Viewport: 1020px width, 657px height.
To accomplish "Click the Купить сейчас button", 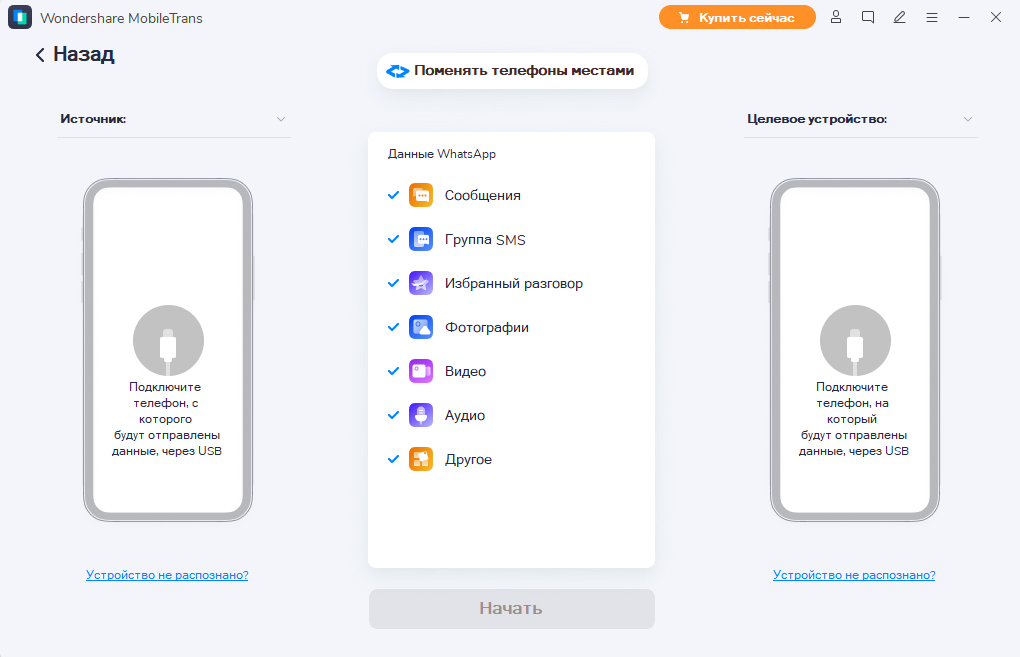I will click(737, 18).
